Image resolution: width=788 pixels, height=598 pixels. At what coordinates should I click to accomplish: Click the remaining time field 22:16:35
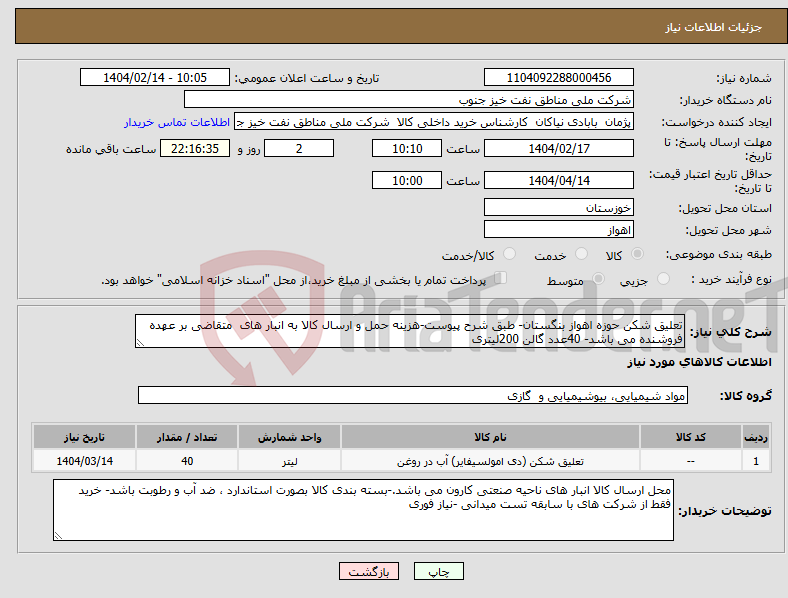click(195, 148)
